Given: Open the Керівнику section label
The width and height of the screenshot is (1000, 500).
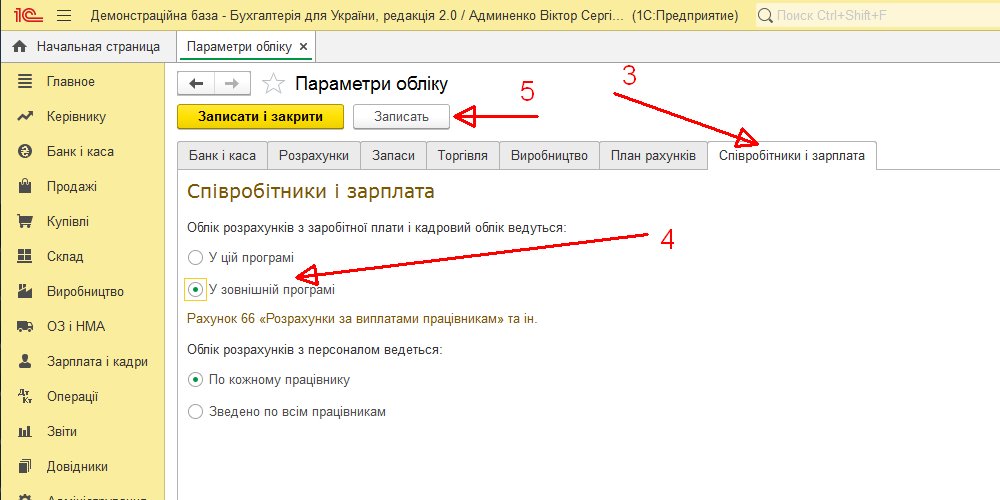Looking at the screenshot, I should coord(77,117).
